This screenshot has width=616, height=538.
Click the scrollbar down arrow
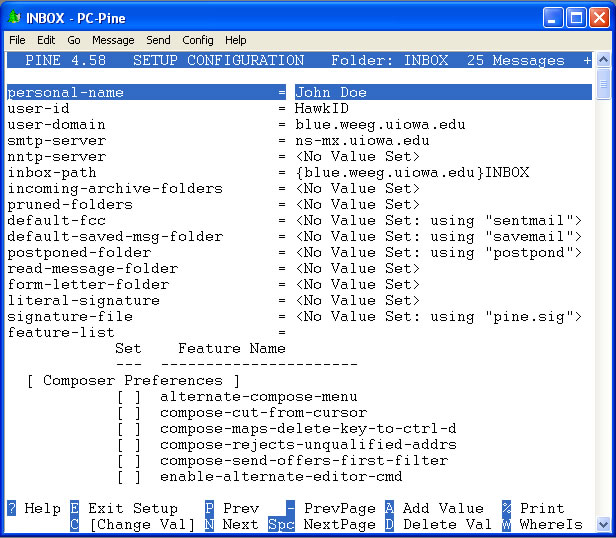coord(603,524)
